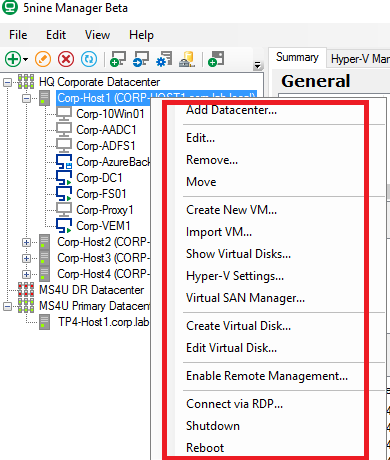Screen dimensions: 390x460
Task: Select the Corp-DC1 tree item
Action: [99, 178]
